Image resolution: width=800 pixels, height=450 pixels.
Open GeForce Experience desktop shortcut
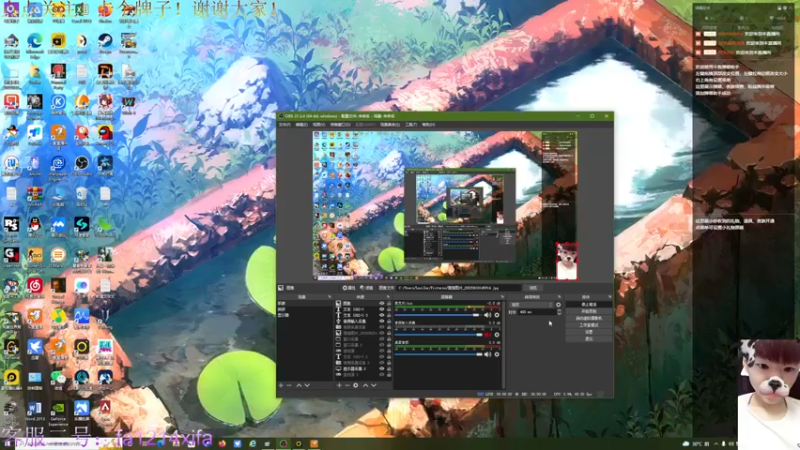pos(58,413)
